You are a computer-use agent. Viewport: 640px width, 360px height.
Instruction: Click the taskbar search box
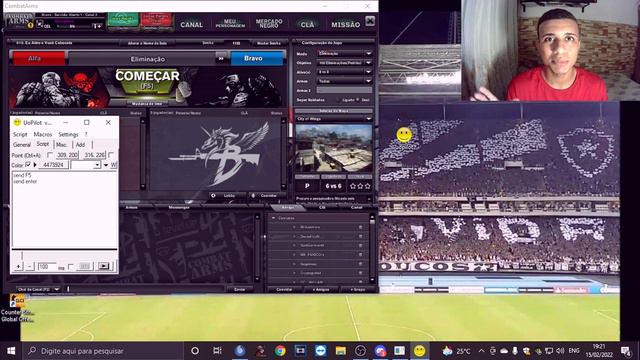coord(103,351)
